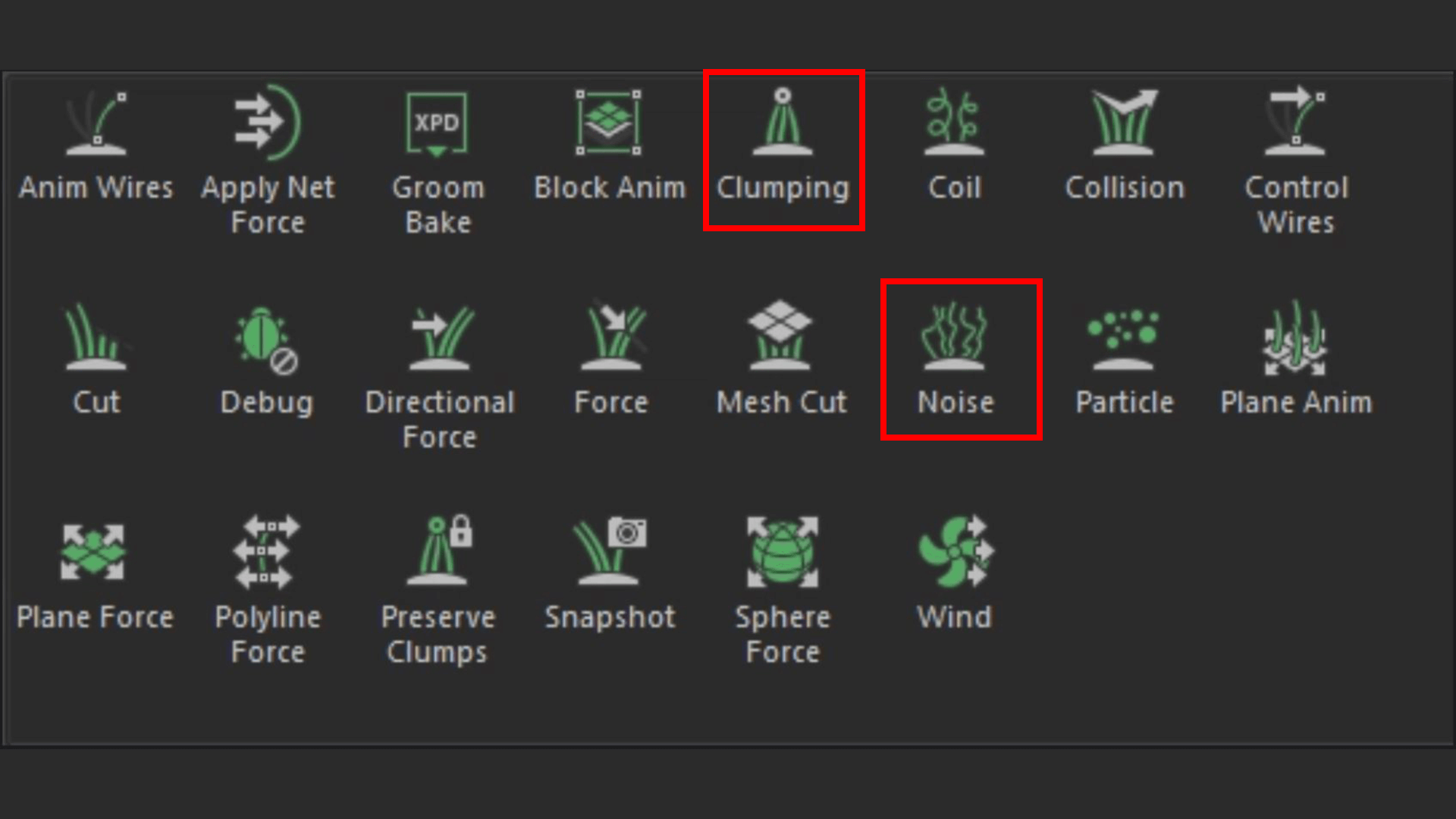Screen dimensions: 1456x819
Task: Choose the Force modifier icon
Action: pos(611,337)
